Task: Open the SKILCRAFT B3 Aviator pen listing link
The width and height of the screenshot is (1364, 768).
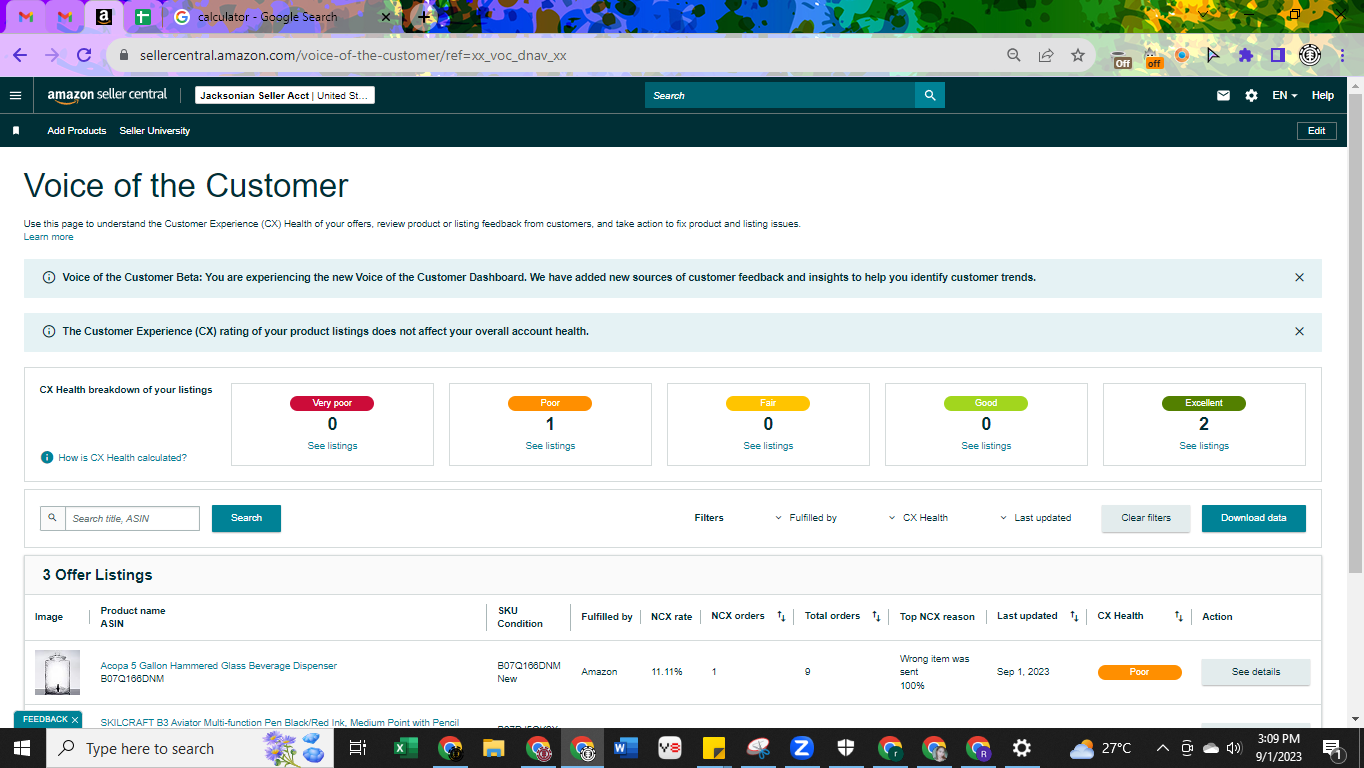Action: click(x=280, y=723)
